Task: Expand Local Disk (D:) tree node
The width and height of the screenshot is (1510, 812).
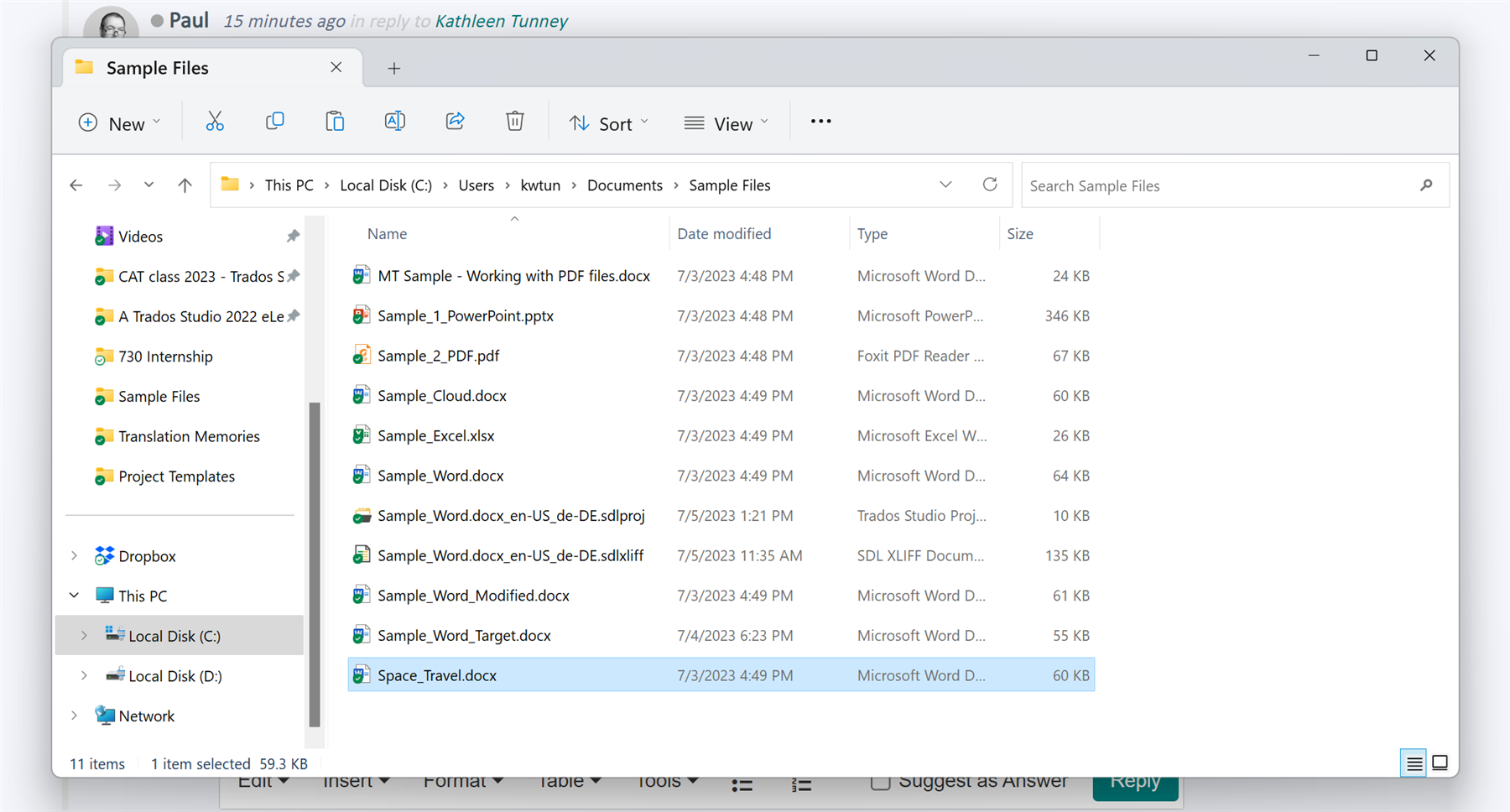Action: coord(84,676)
